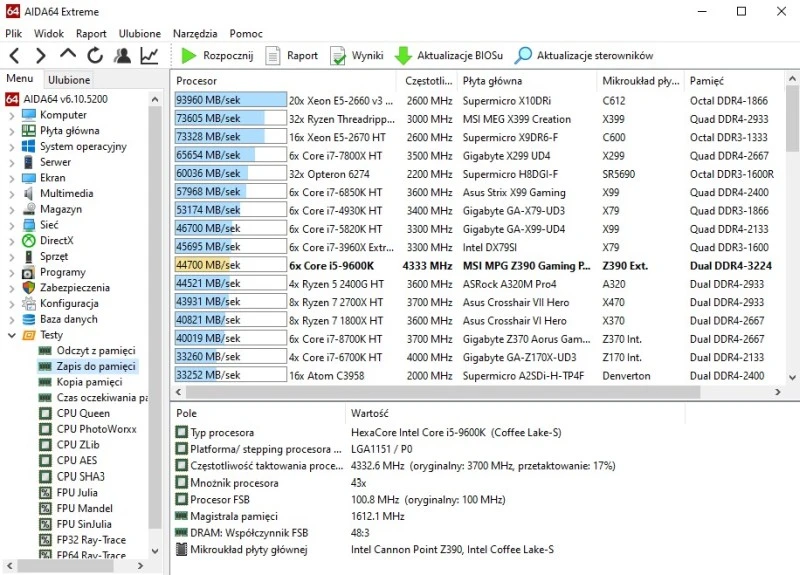Expand the Multimedia tree node
This screenshot has width=800, height=575.
click(x=12, y=194)
